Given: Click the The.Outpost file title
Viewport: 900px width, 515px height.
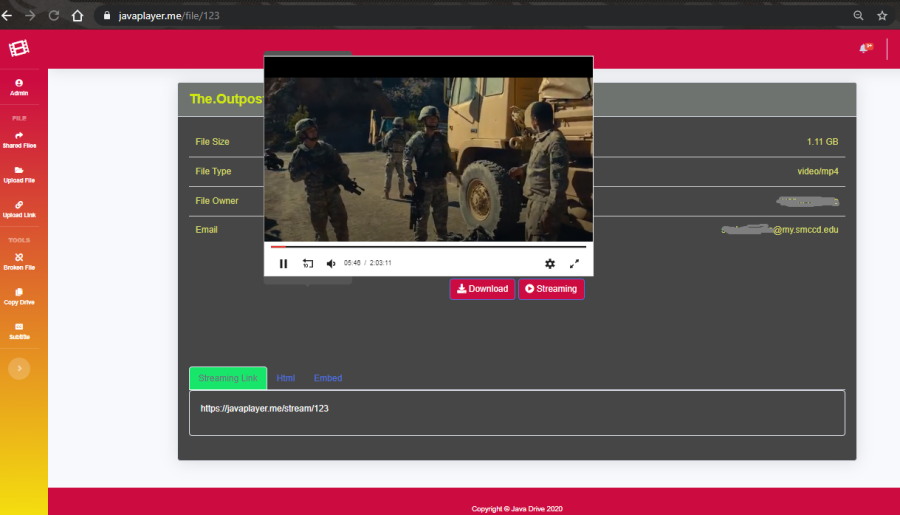Looking at the screenshot, I should pos(226,99).
